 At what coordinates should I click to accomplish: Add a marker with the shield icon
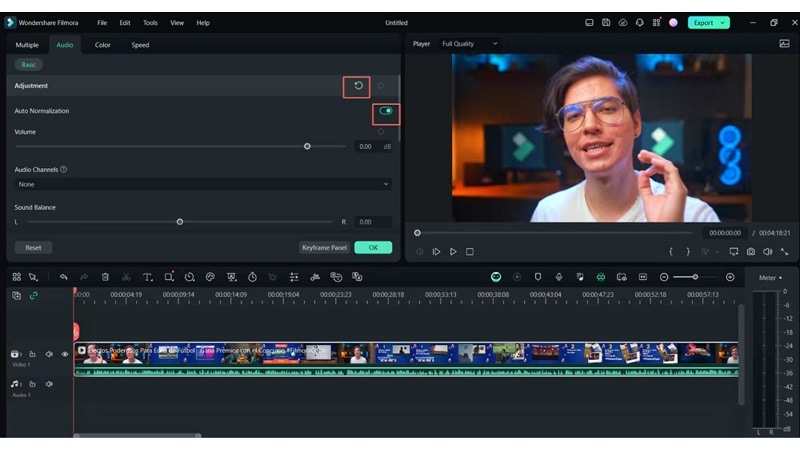point(538,277)
